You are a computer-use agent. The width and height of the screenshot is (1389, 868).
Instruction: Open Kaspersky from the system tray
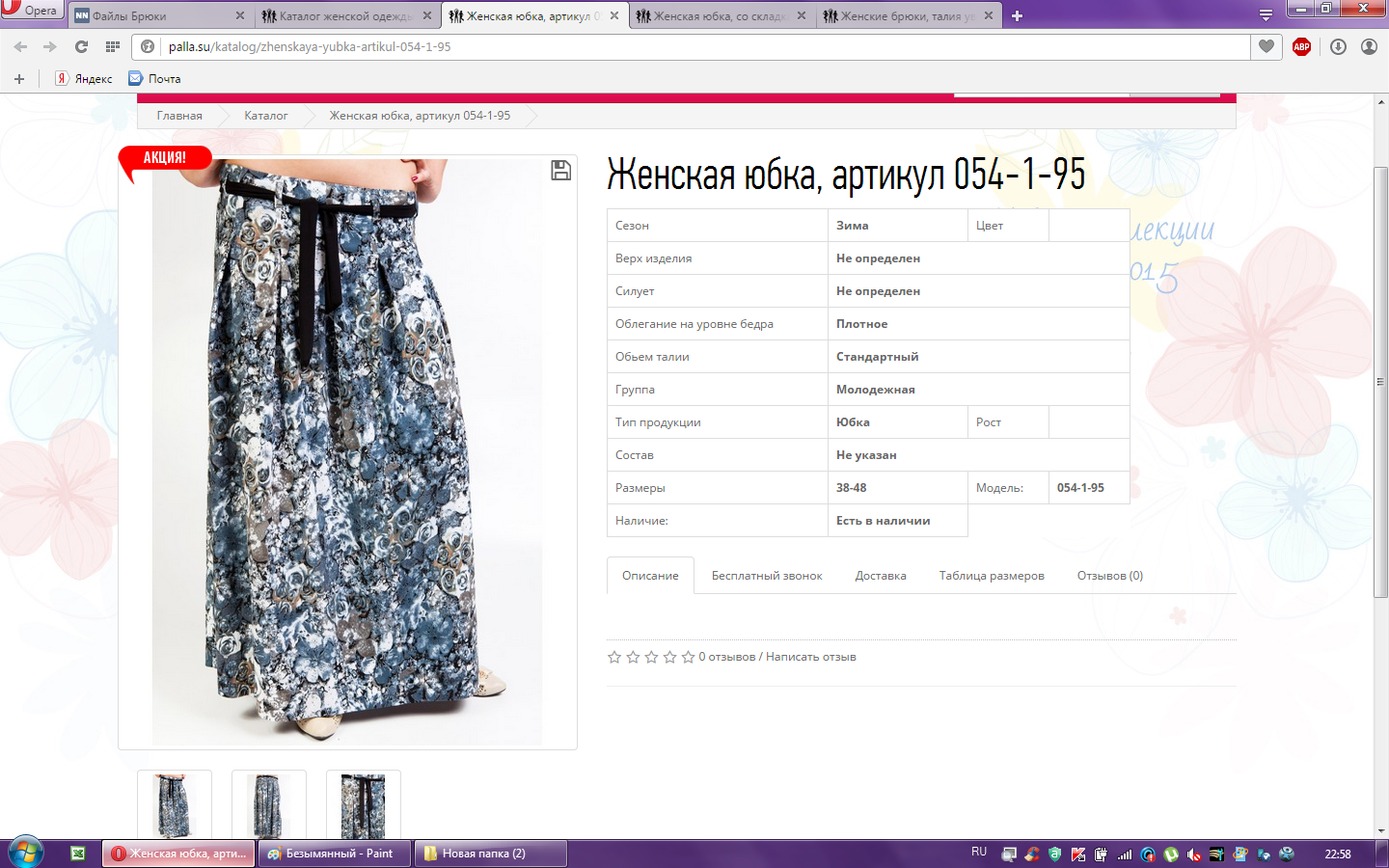click(x=1078, y=854)
